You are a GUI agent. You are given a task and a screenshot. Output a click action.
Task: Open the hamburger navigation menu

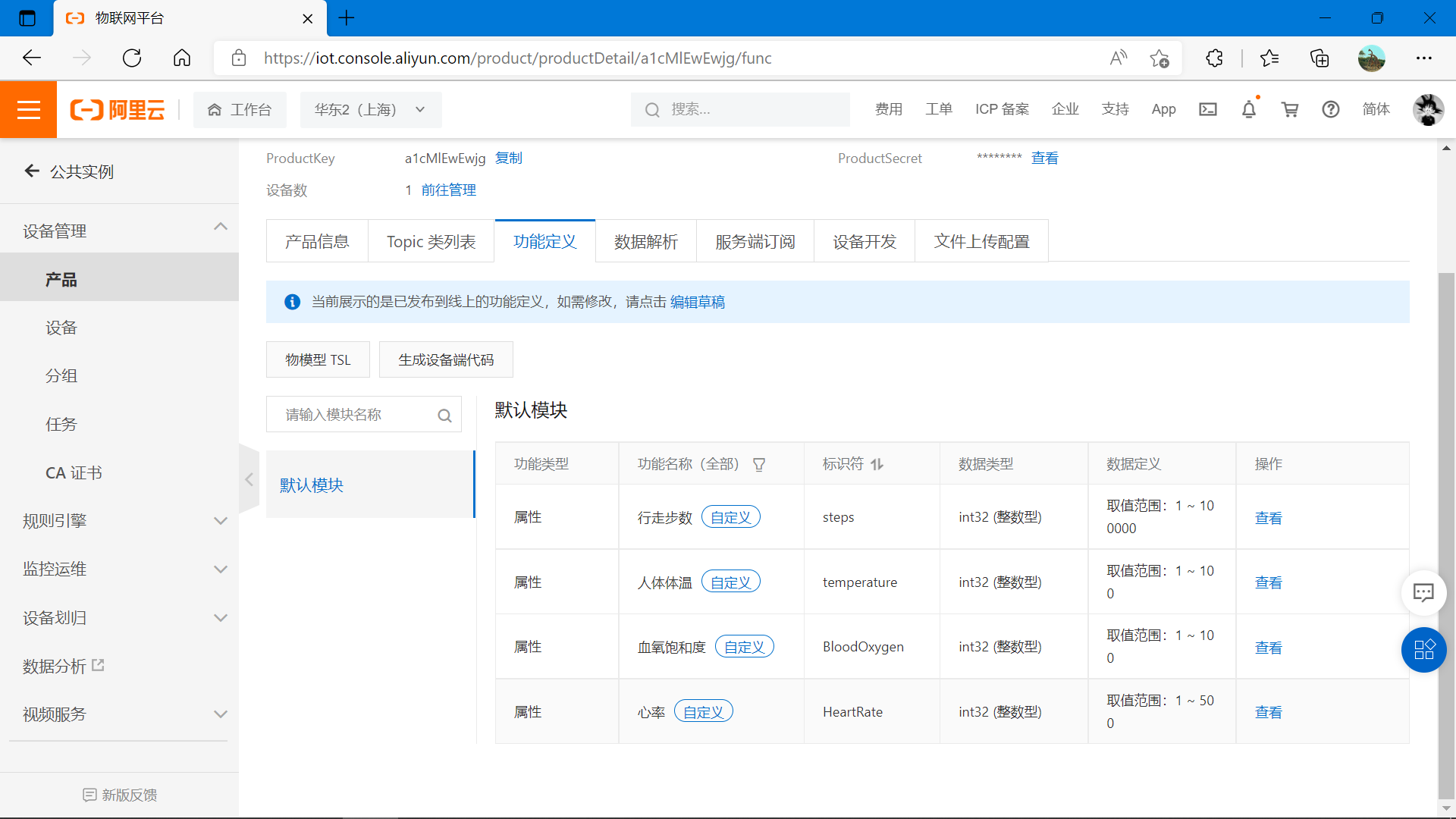[28, 110]
